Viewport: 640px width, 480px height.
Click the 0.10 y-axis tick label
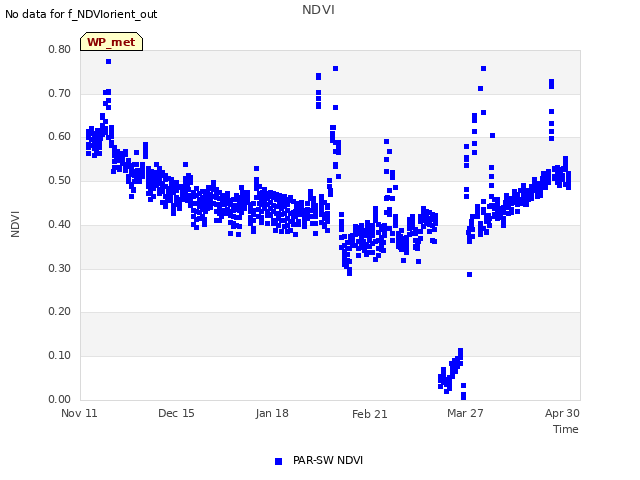tap(60, 356)
